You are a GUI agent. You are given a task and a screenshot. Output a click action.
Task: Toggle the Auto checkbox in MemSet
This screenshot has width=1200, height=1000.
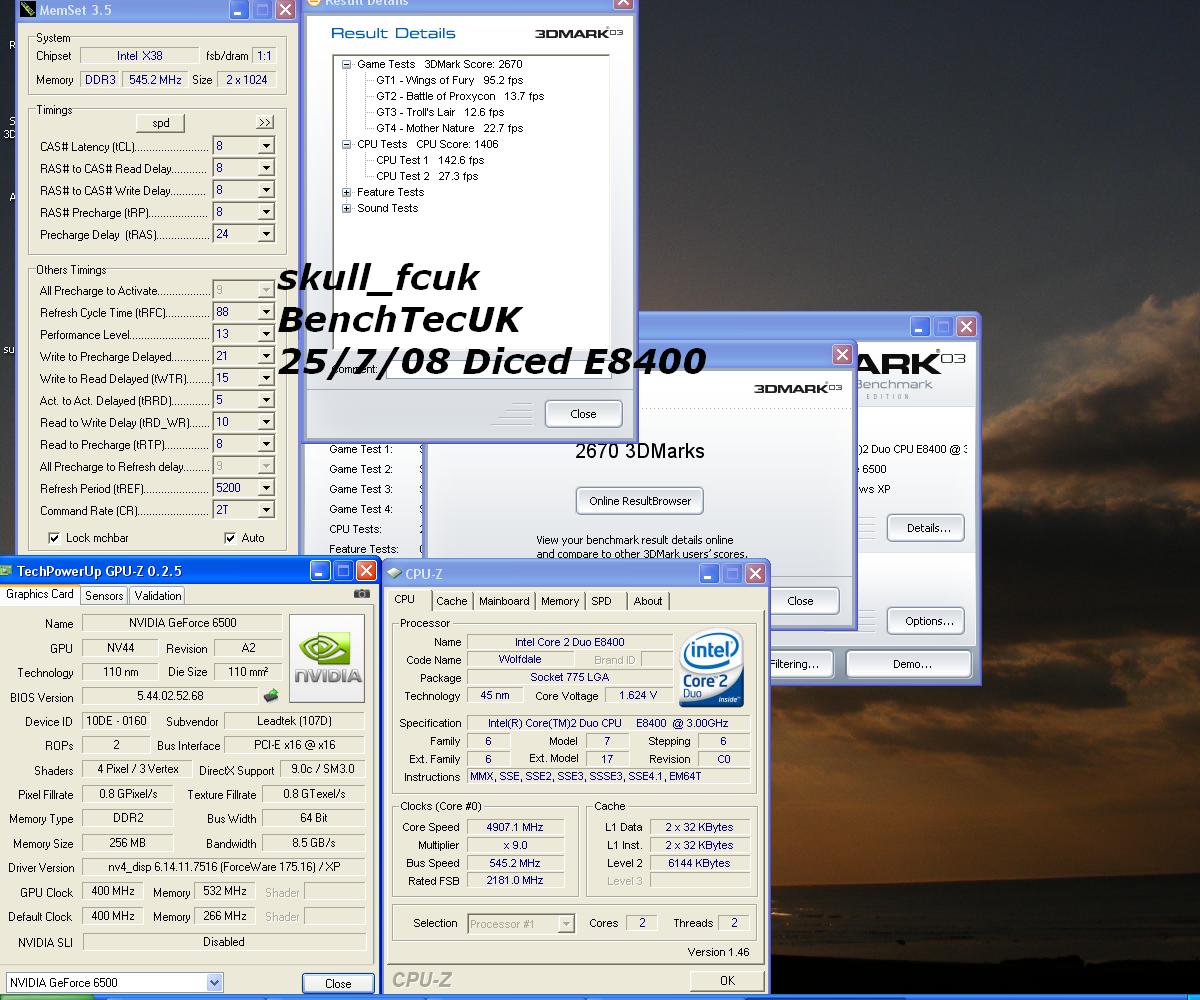230,538
